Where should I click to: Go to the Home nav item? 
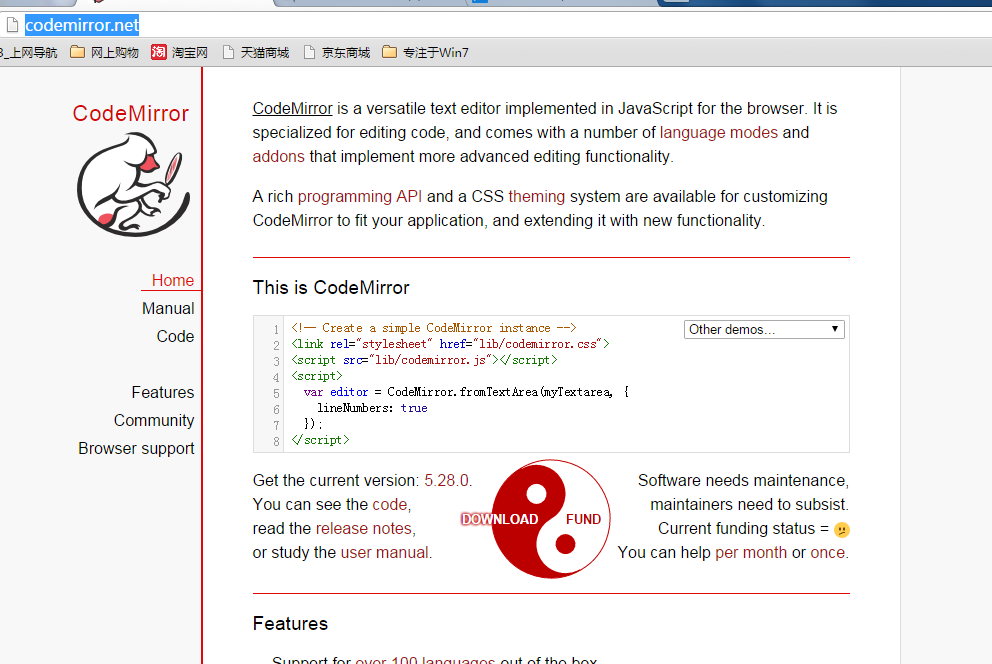(173, 280)
